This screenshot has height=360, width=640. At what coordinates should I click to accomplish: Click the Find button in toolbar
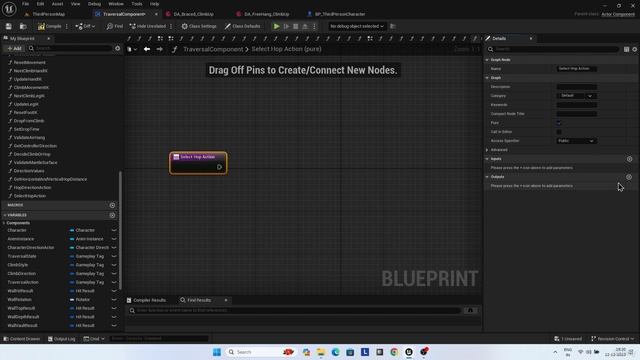click(x=115, y=26)
